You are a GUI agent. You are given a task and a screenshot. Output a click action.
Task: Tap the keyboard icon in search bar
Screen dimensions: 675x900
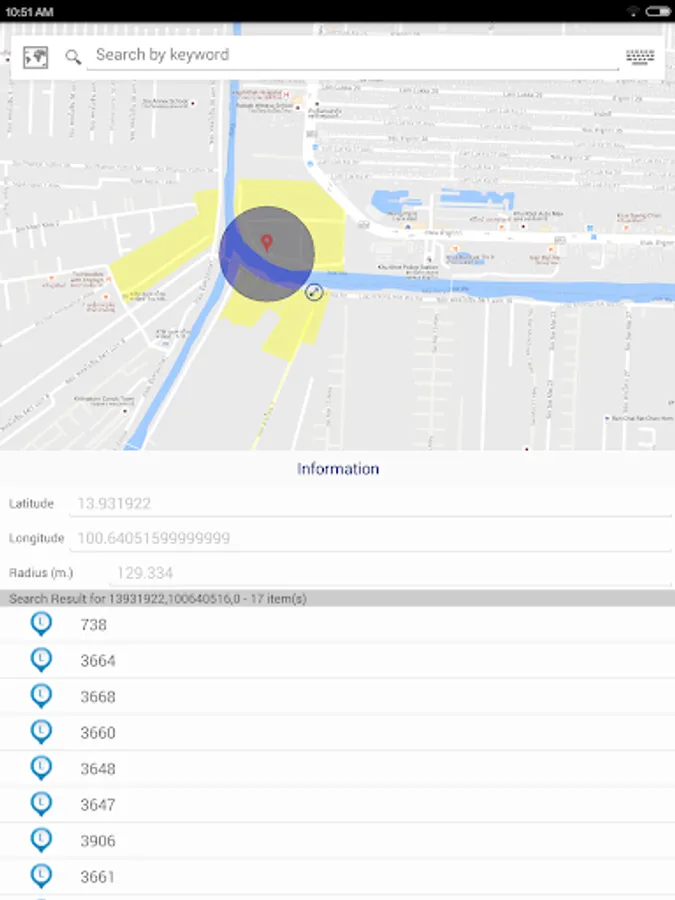pos(640,57)
